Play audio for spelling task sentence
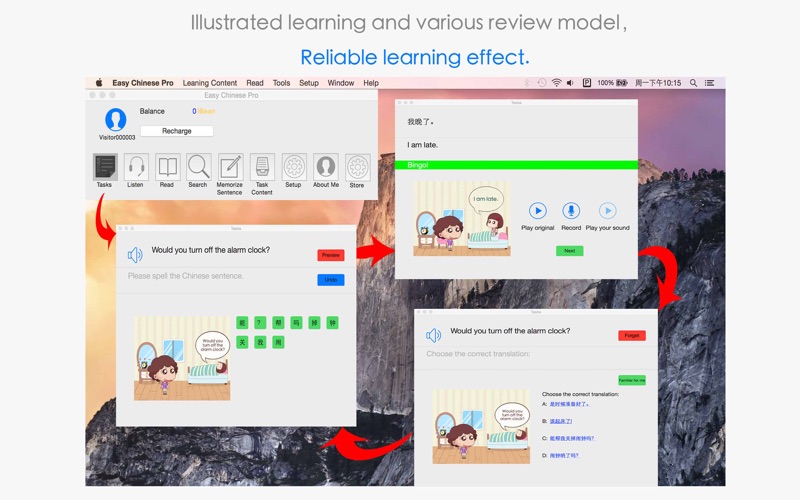This screenshot has height=500, width=800. 135,255
